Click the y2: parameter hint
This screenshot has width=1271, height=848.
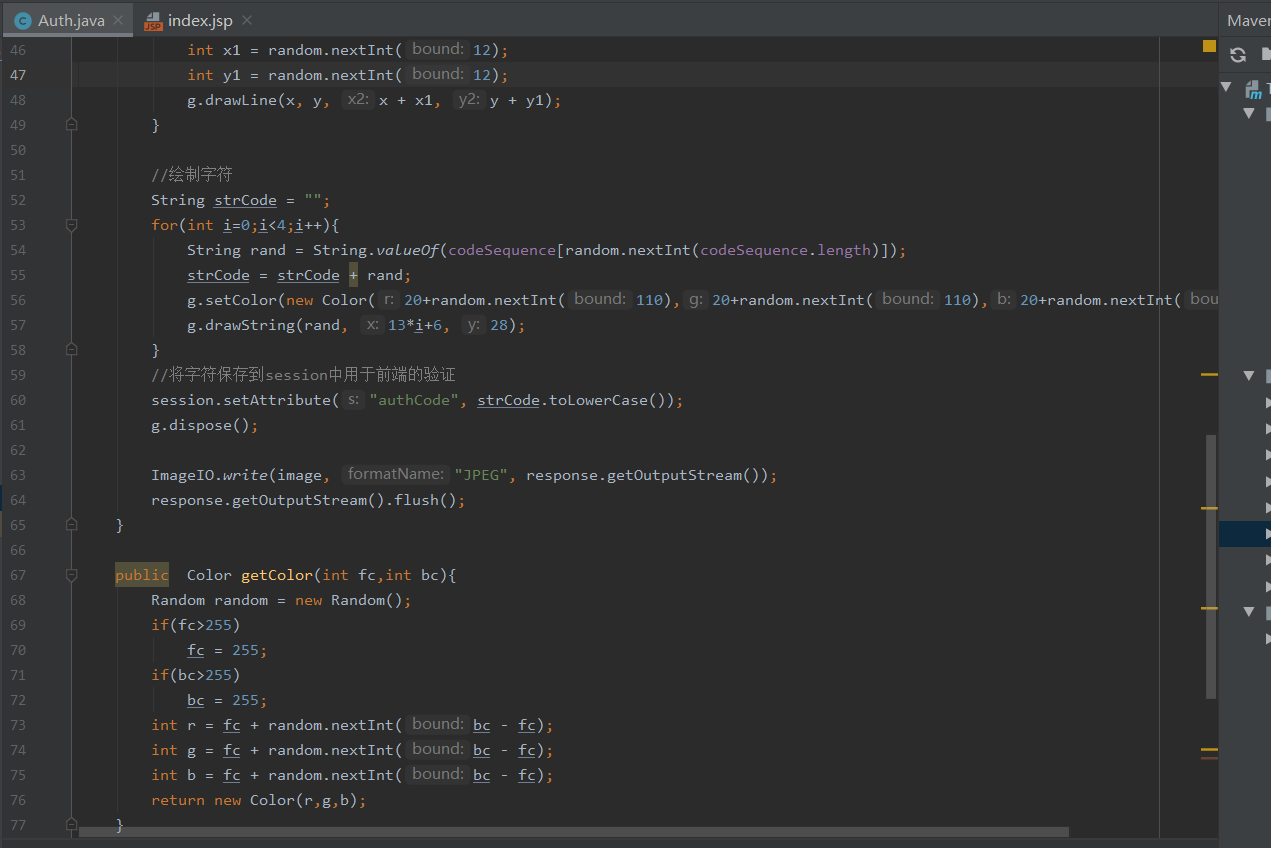tap(468, 100)
